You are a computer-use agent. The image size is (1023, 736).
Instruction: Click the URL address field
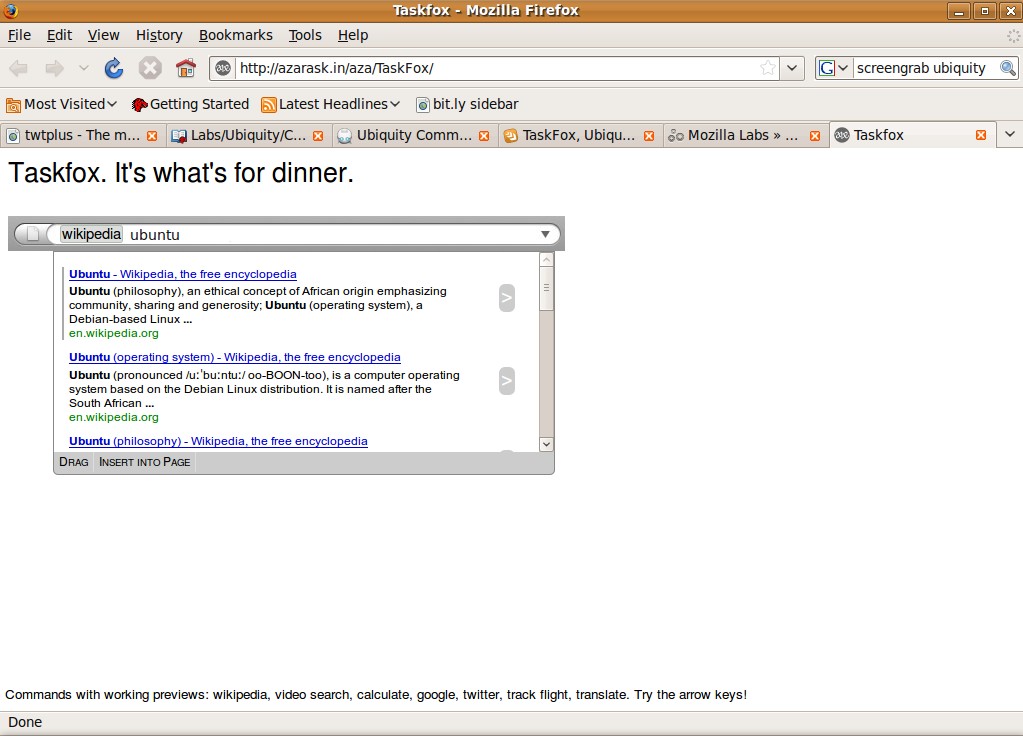point(496,68)
